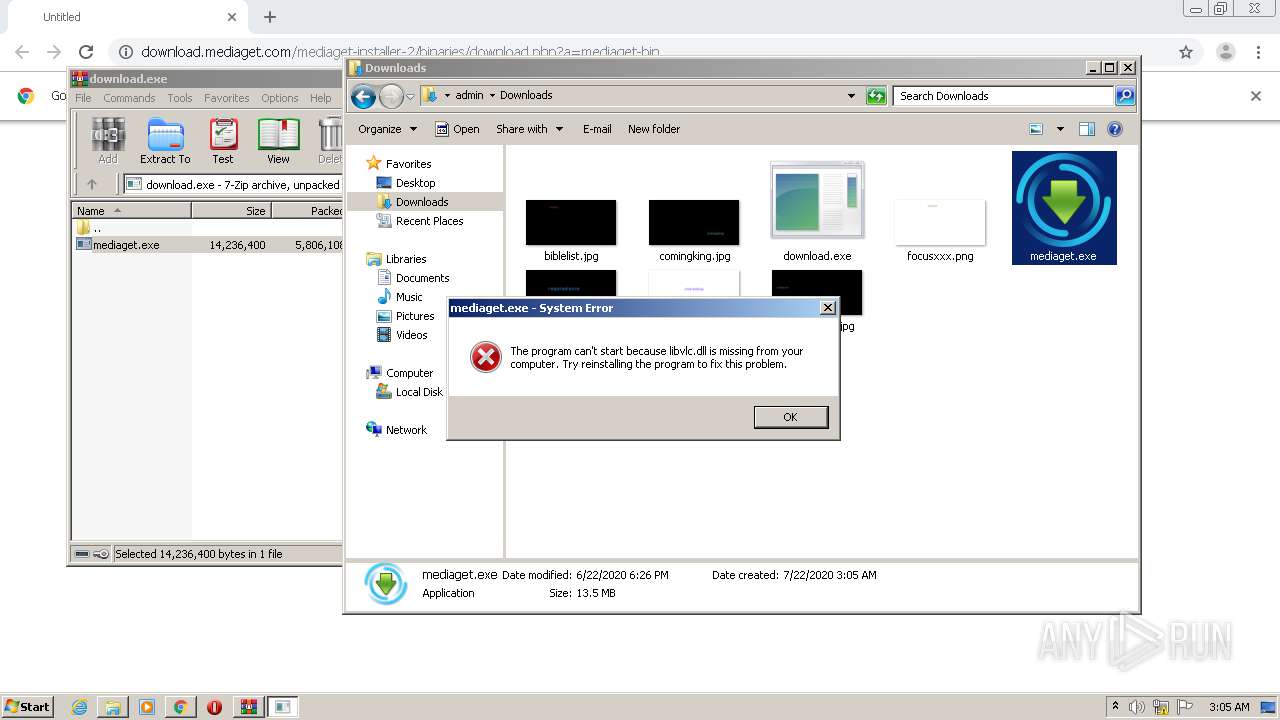The width and height of the screenshot is (1280, 720).
Task: Switch to WinRAR archive taskbar button
Action: click(x=248, y=707)
